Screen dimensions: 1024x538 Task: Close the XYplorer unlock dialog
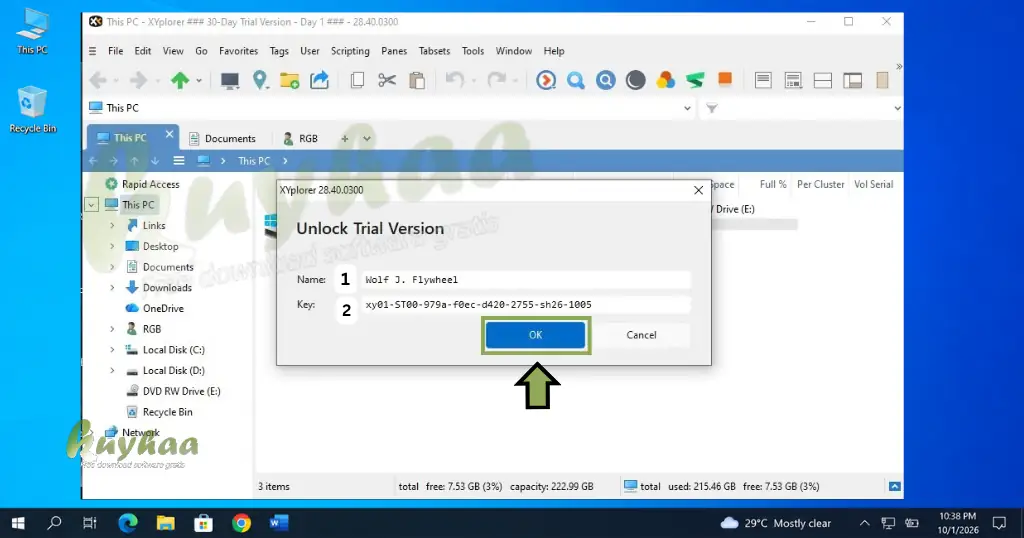pyautogui.click(x=698, y=190)
